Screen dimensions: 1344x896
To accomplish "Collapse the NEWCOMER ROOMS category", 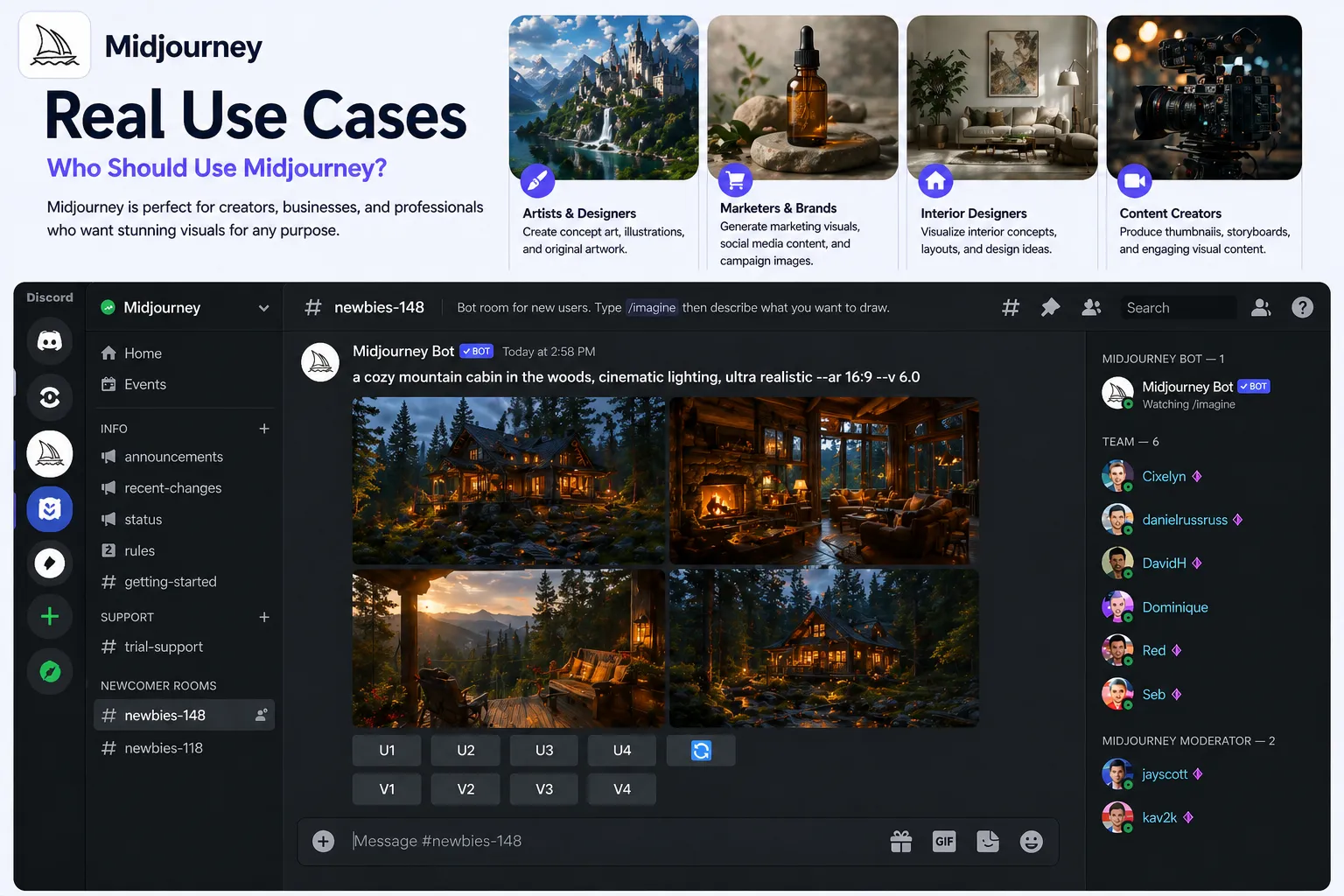I will coord(158,686).
